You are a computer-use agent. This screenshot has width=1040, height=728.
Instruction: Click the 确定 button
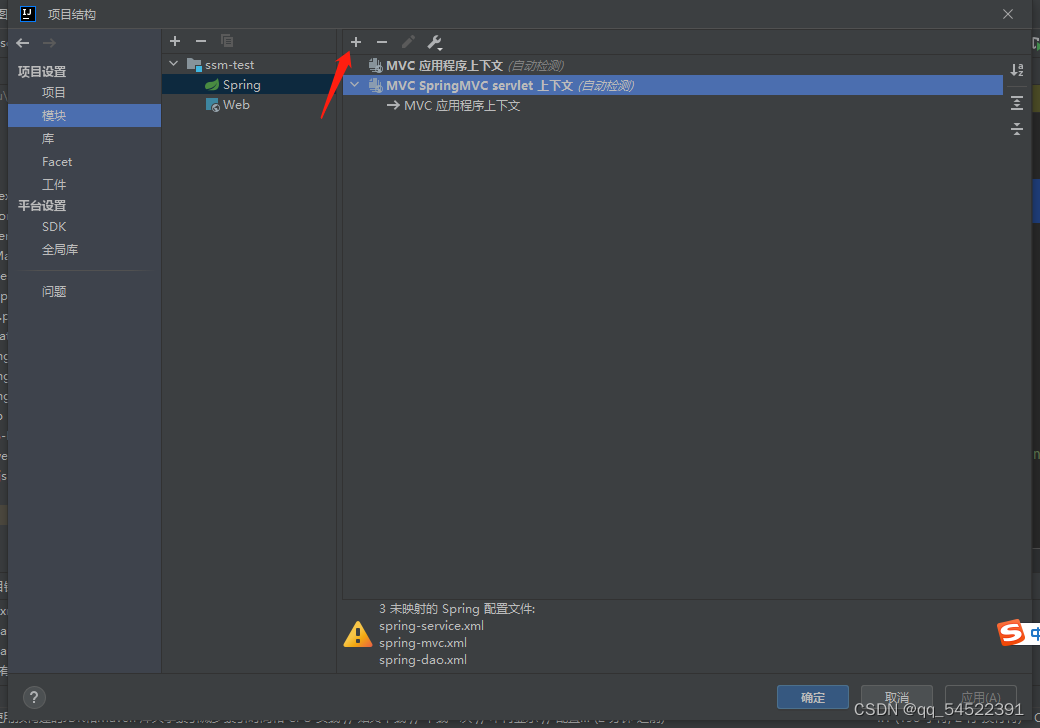(x=812, y=698)
